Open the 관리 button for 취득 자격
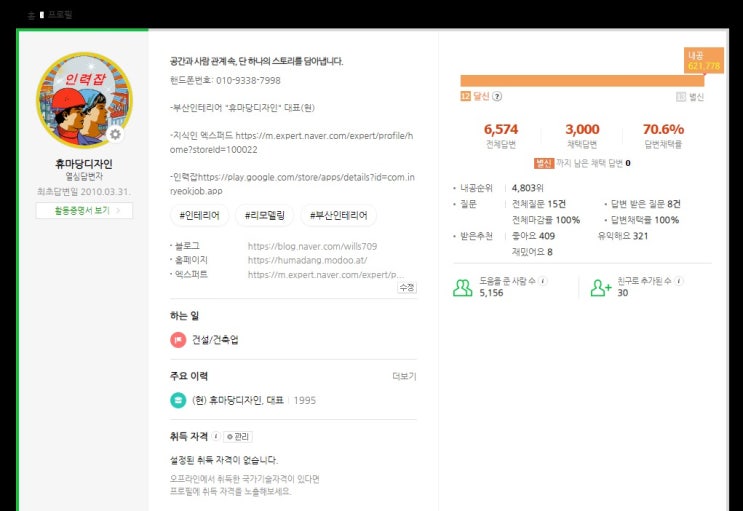Image resolution: width=743 pixels, height=511 pixels. [238, 437]
